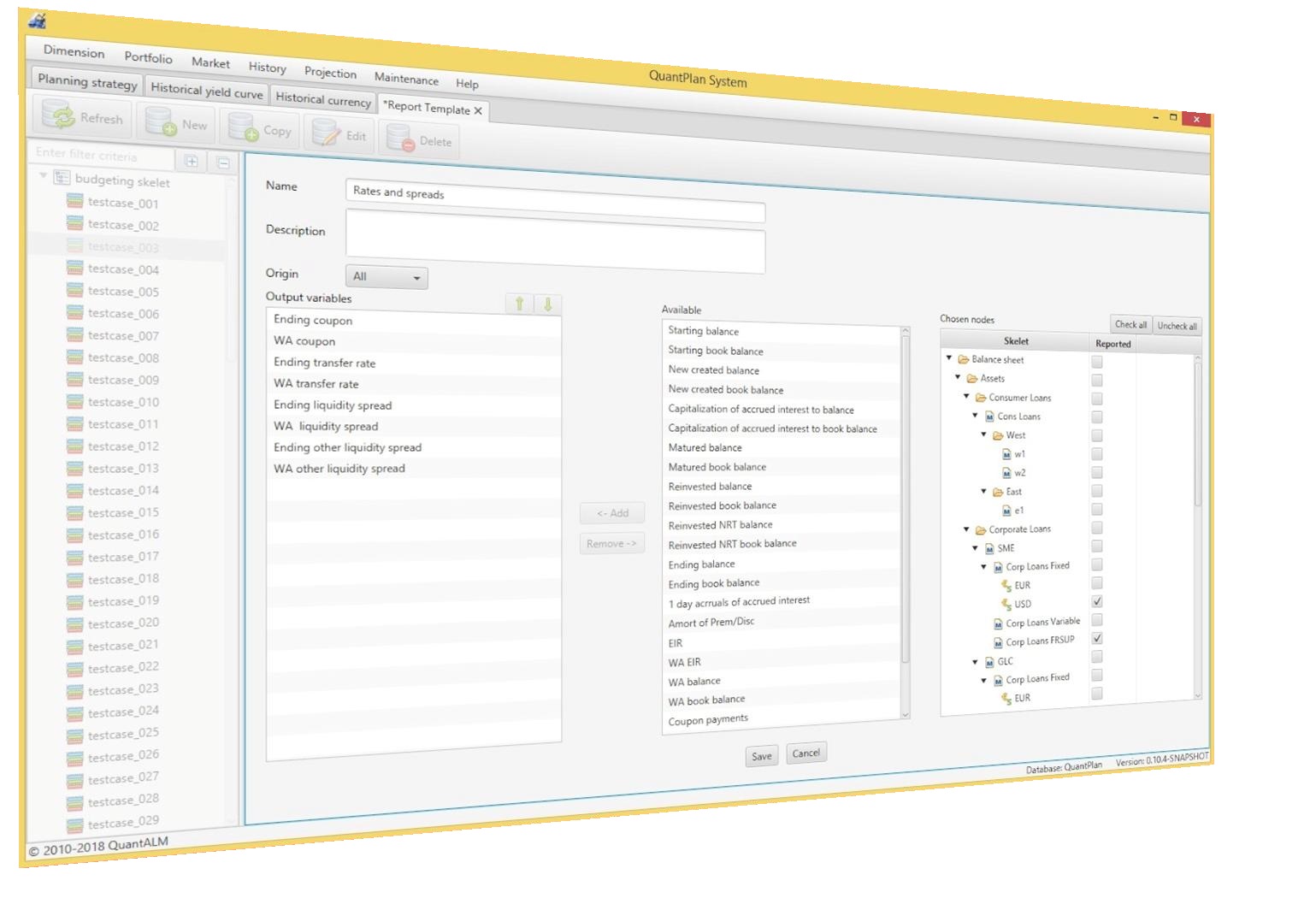Open the Portfolio menu
This screenshot has width=1316, height=898.
pyautogui.click(x=148, y=57)
